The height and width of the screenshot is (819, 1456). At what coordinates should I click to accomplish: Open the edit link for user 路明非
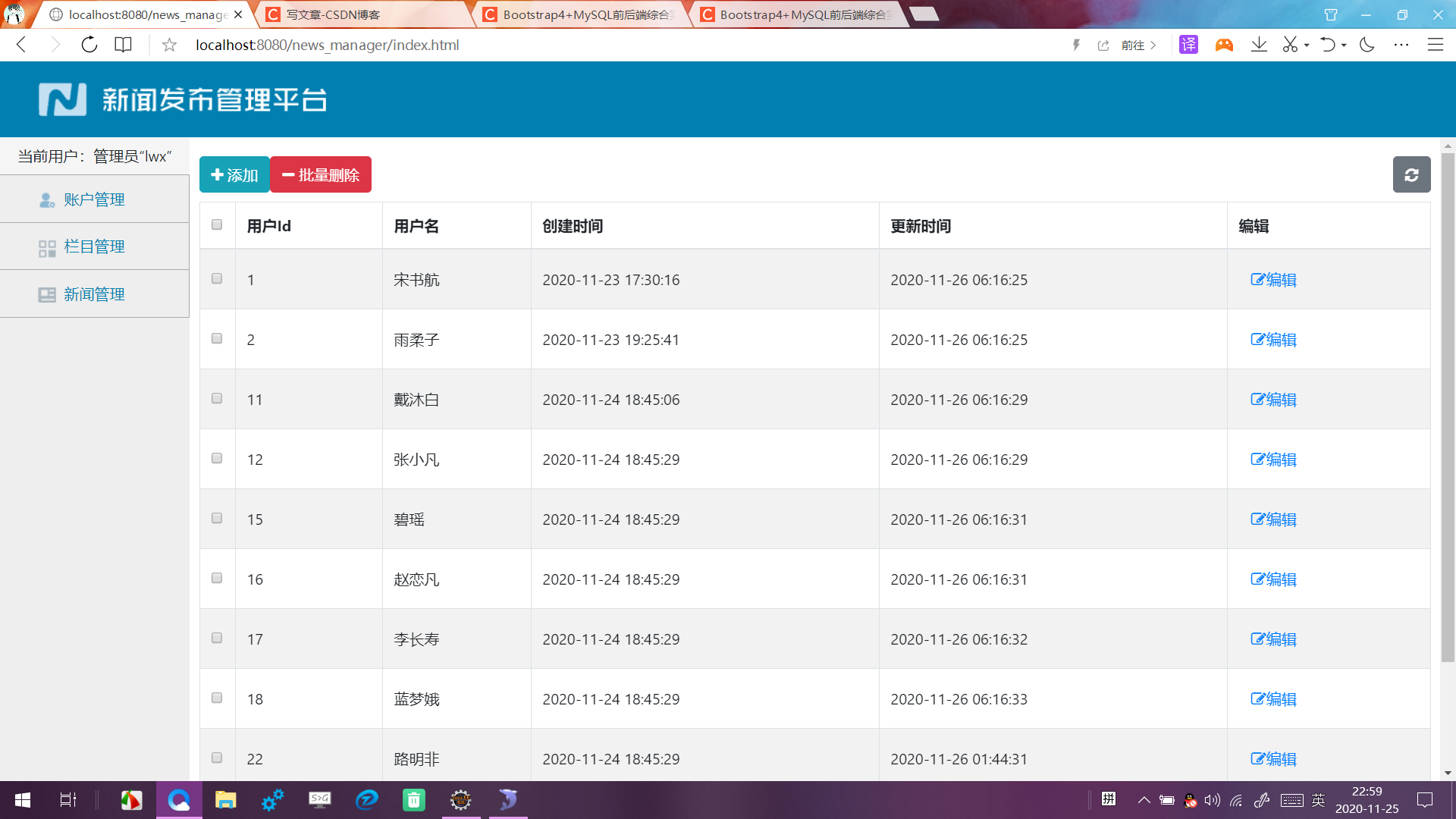point(1273,758)
